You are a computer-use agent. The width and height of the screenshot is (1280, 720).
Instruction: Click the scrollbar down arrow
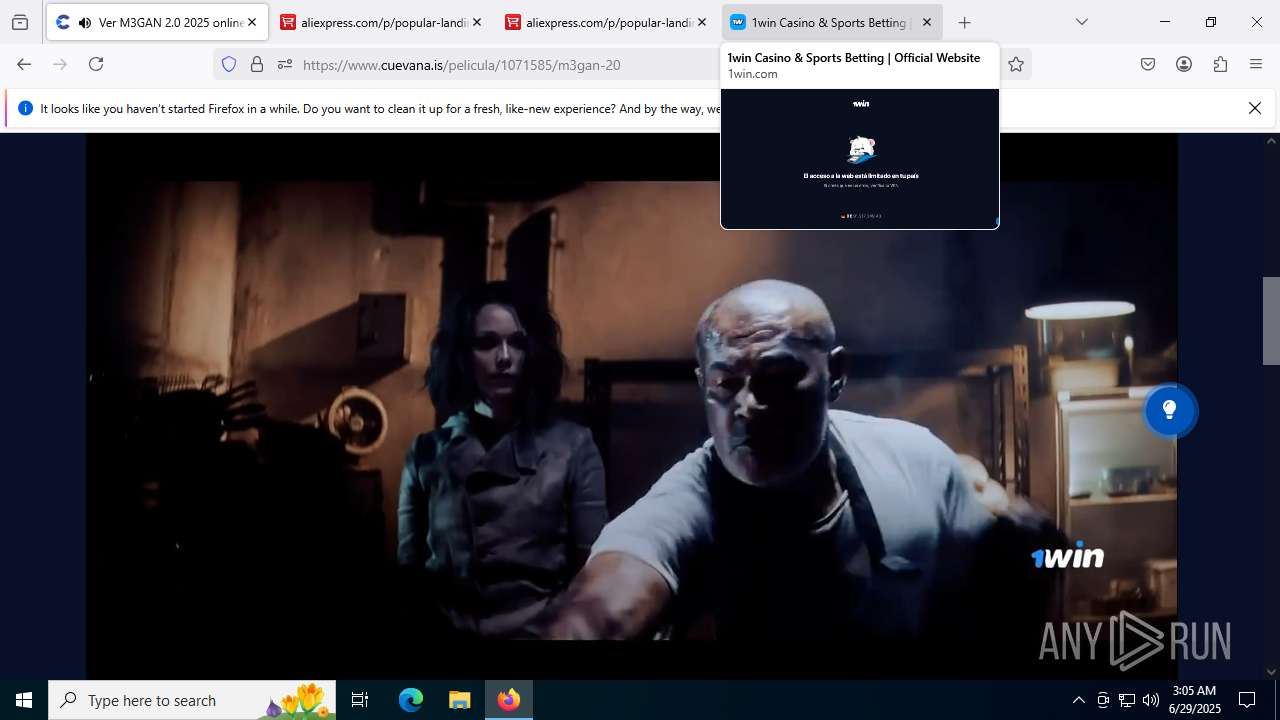[1272, 671]
